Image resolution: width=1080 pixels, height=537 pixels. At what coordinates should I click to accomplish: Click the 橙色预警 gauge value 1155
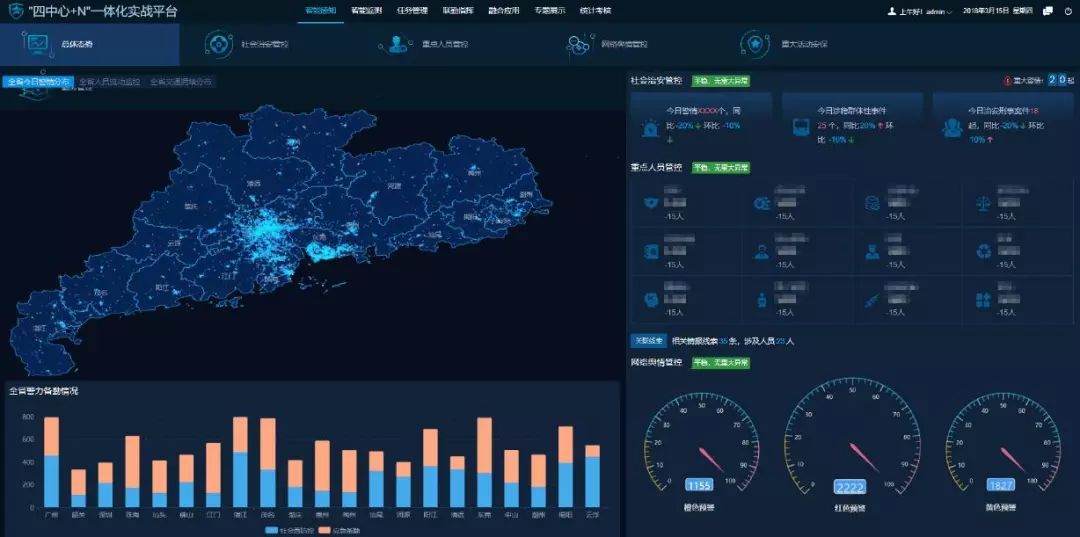pos(698,485)
